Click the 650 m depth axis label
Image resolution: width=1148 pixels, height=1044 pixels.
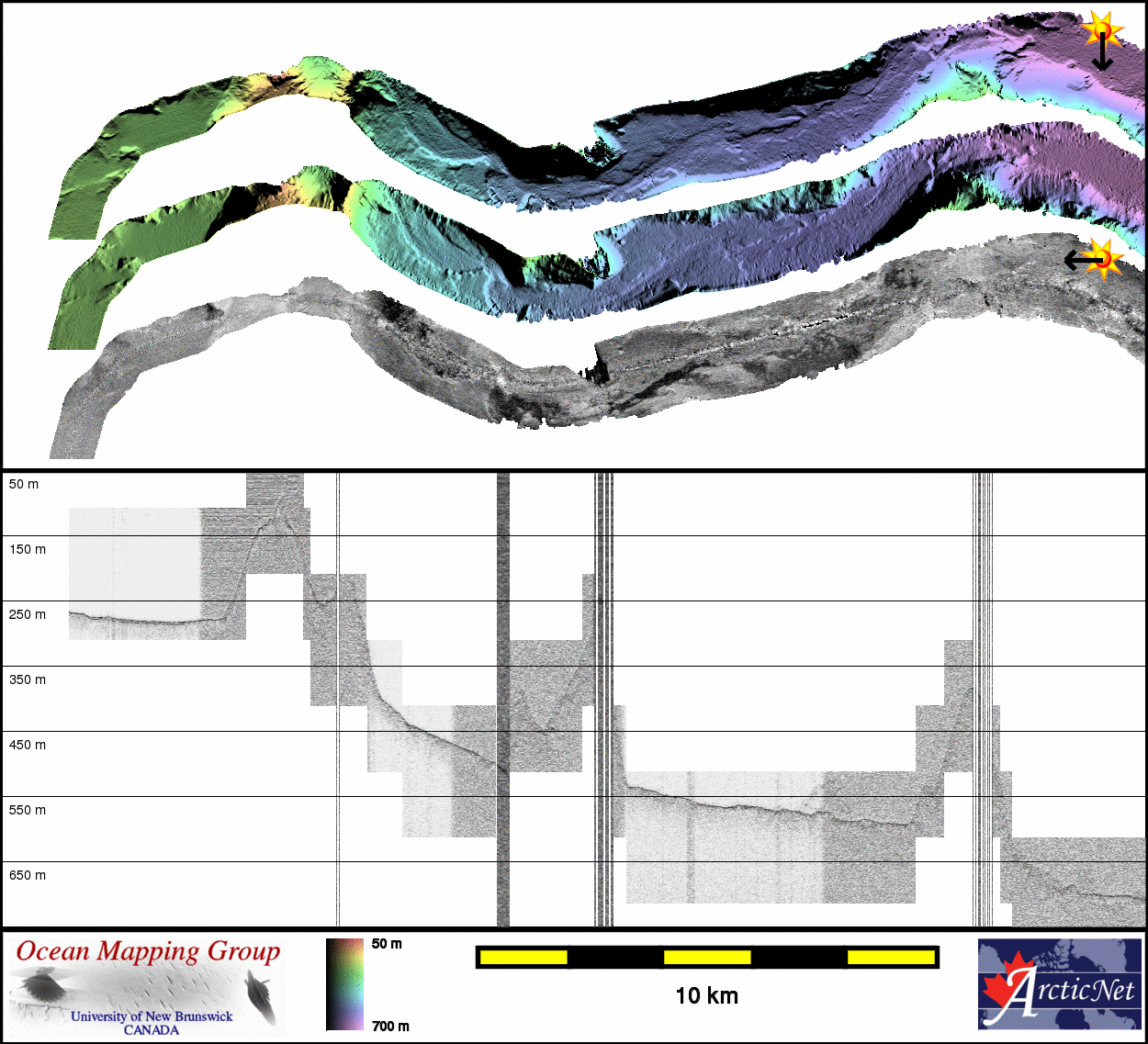tap(28, 875)
